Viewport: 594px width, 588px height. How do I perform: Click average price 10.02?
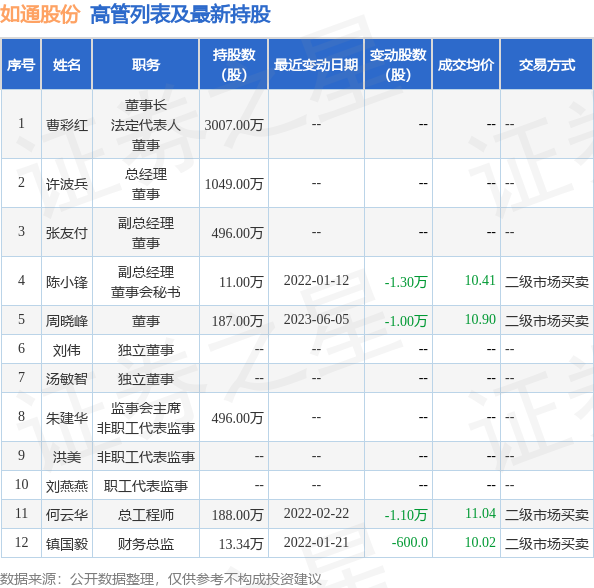[x=480, y=542]
